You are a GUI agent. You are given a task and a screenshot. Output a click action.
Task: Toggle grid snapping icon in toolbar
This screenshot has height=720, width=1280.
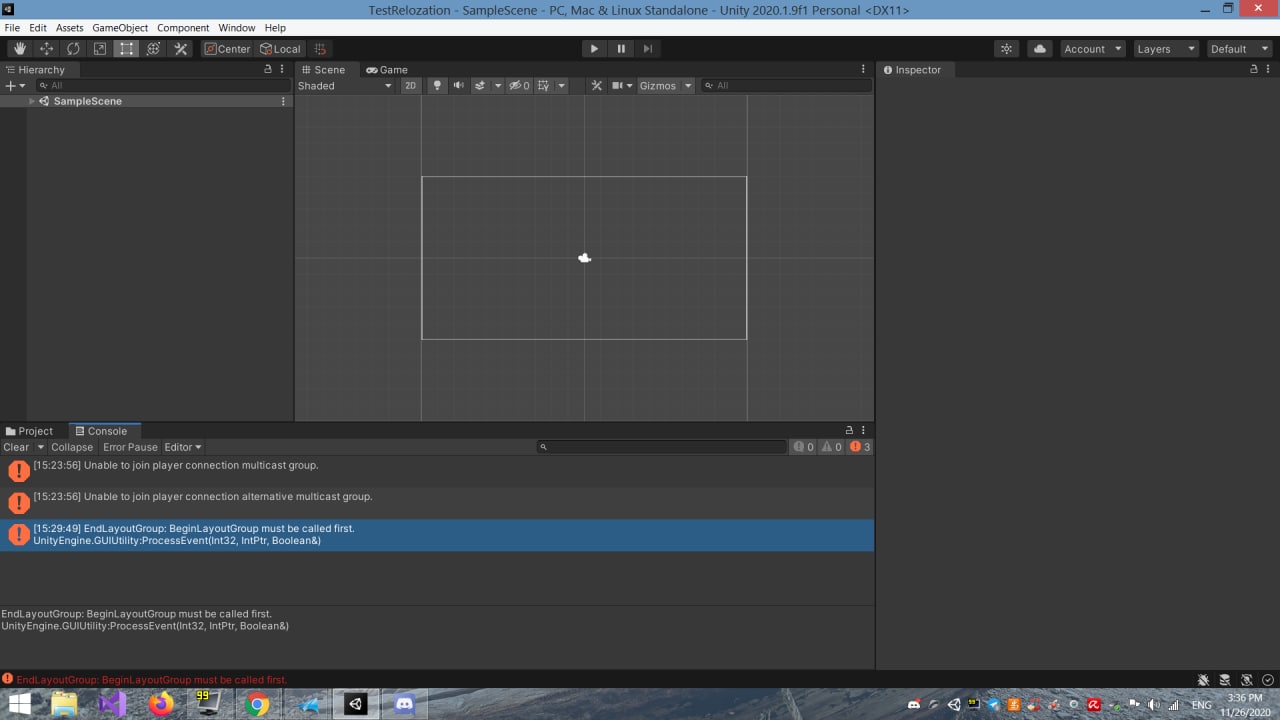tap(320, 49)
